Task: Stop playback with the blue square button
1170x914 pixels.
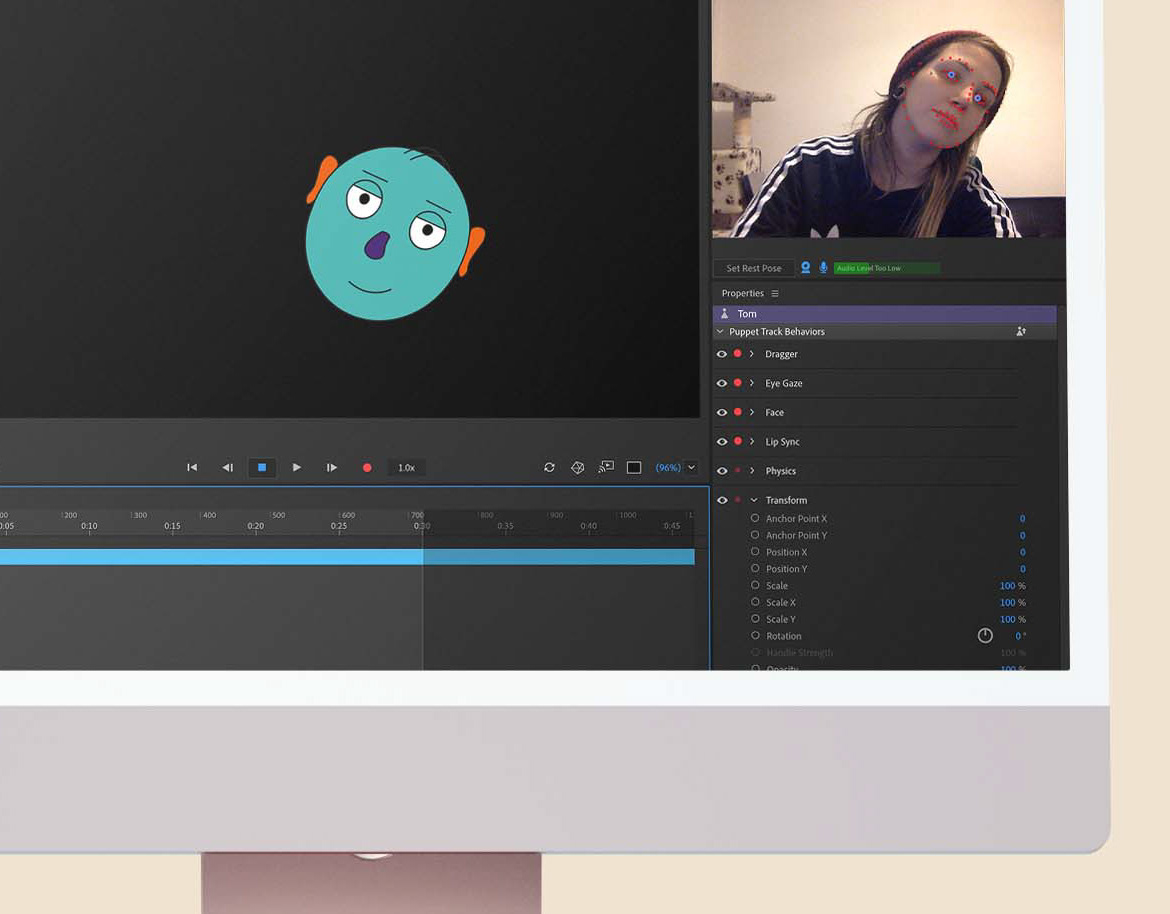Action: coord(262,467)
